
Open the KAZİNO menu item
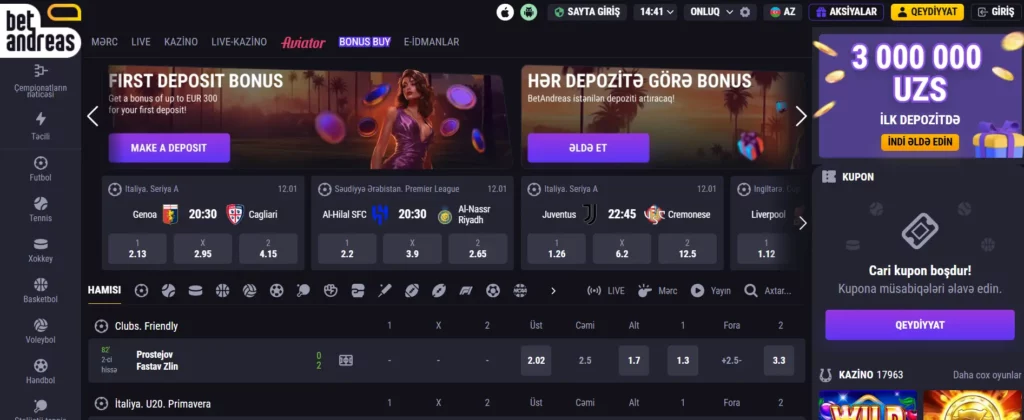click(181, 42)
